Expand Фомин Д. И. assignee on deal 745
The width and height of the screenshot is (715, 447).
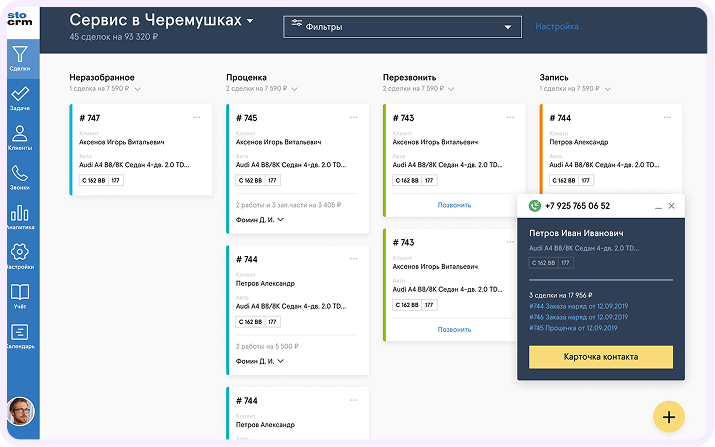tap(259, 220)
